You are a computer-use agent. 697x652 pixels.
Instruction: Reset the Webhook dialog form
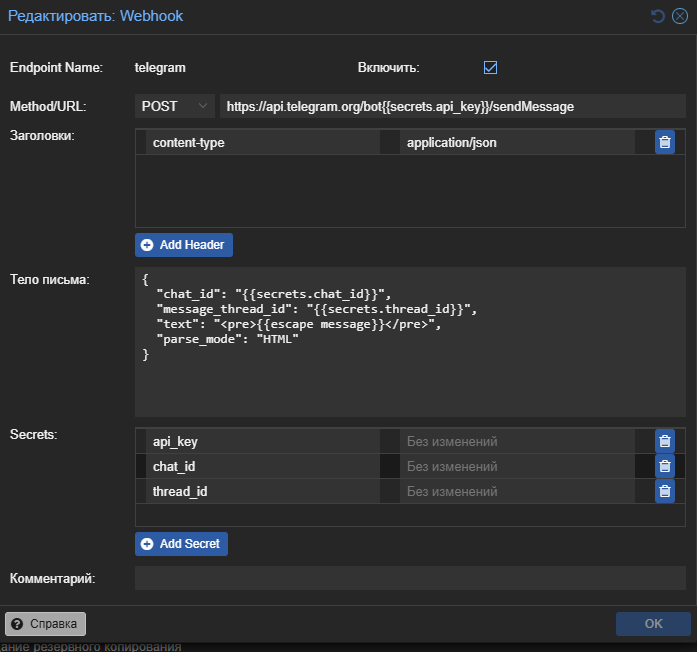(x=657, y=16)
